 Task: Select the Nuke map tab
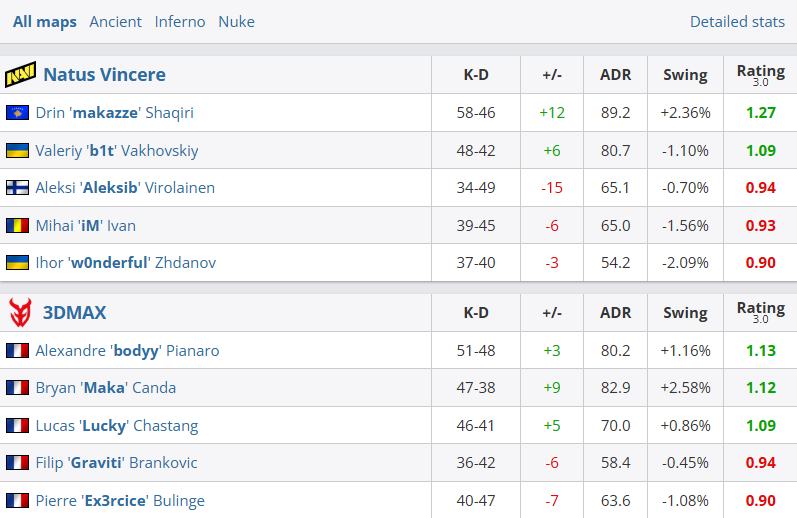click(x=236, y=22)
